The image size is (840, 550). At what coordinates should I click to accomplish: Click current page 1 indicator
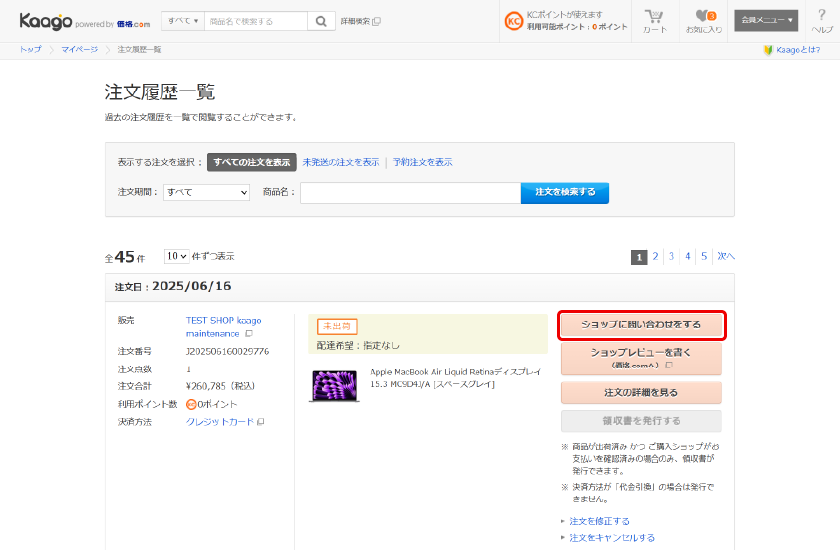pos(639,258)
